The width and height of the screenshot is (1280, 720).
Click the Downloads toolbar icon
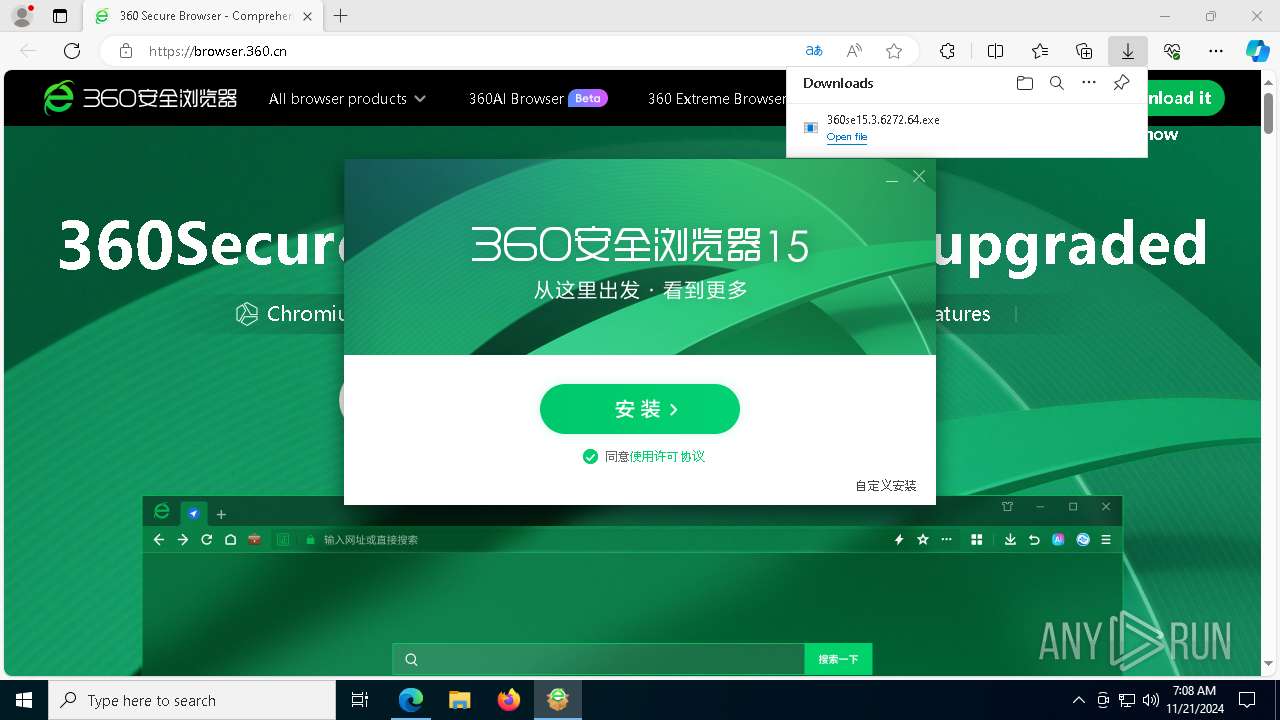pyautogui.click(x=1128, y=51)
